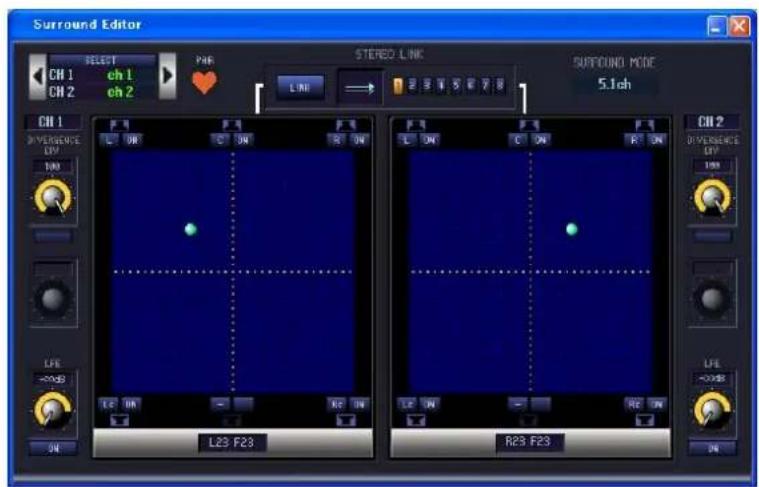
Task: Click the L button in the CH 2 panel
Action: click(x=407, y=140)
